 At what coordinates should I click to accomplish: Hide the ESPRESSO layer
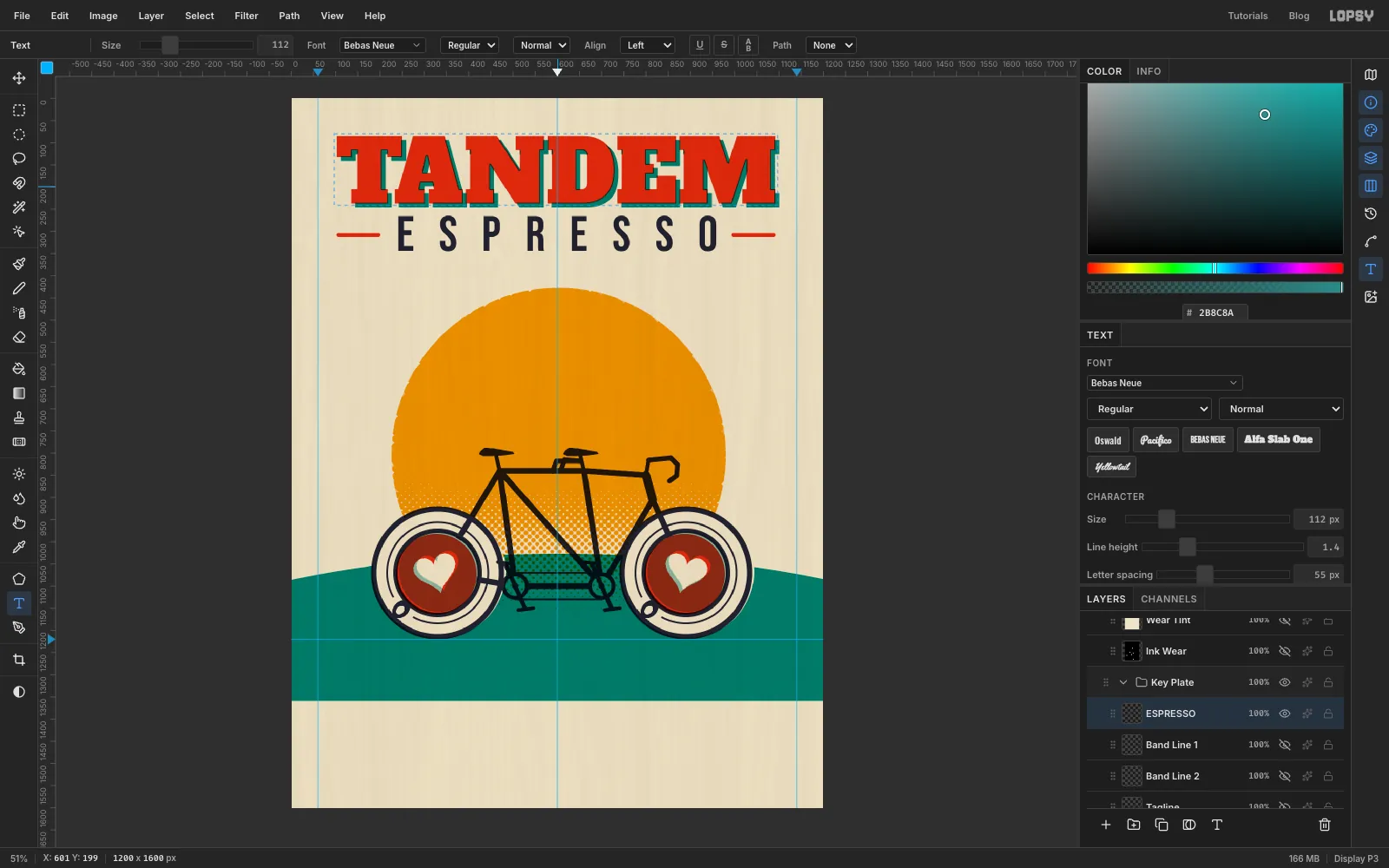tap(1285, 713)
